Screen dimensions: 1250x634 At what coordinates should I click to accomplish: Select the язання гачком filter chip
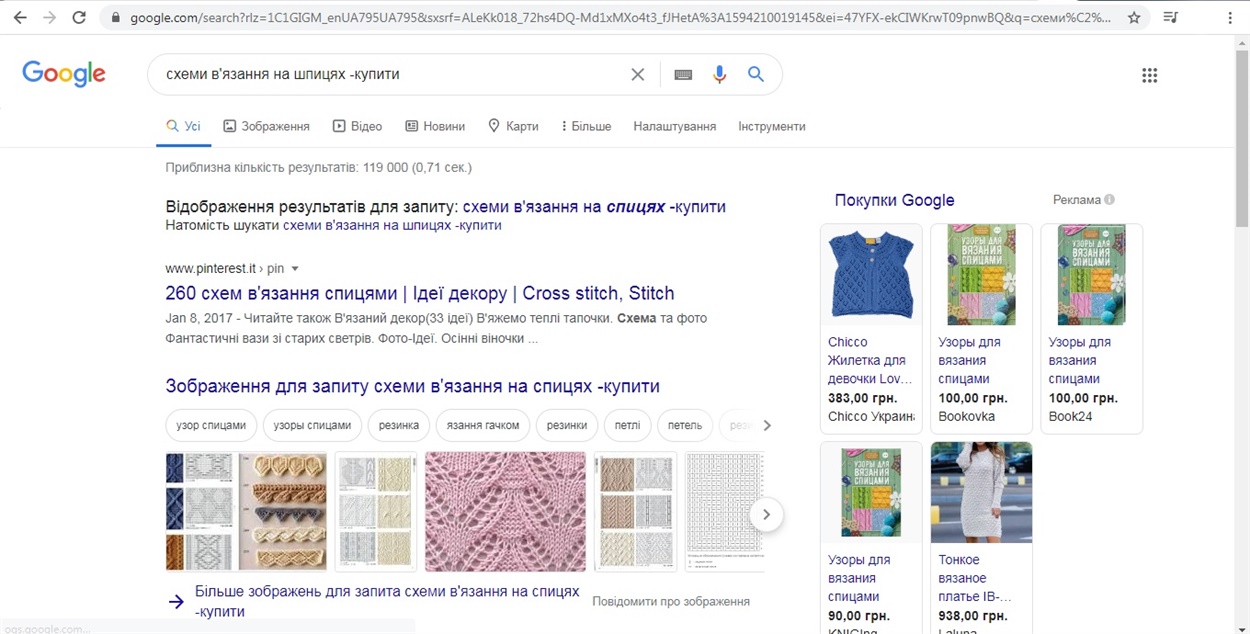point(483,425)
